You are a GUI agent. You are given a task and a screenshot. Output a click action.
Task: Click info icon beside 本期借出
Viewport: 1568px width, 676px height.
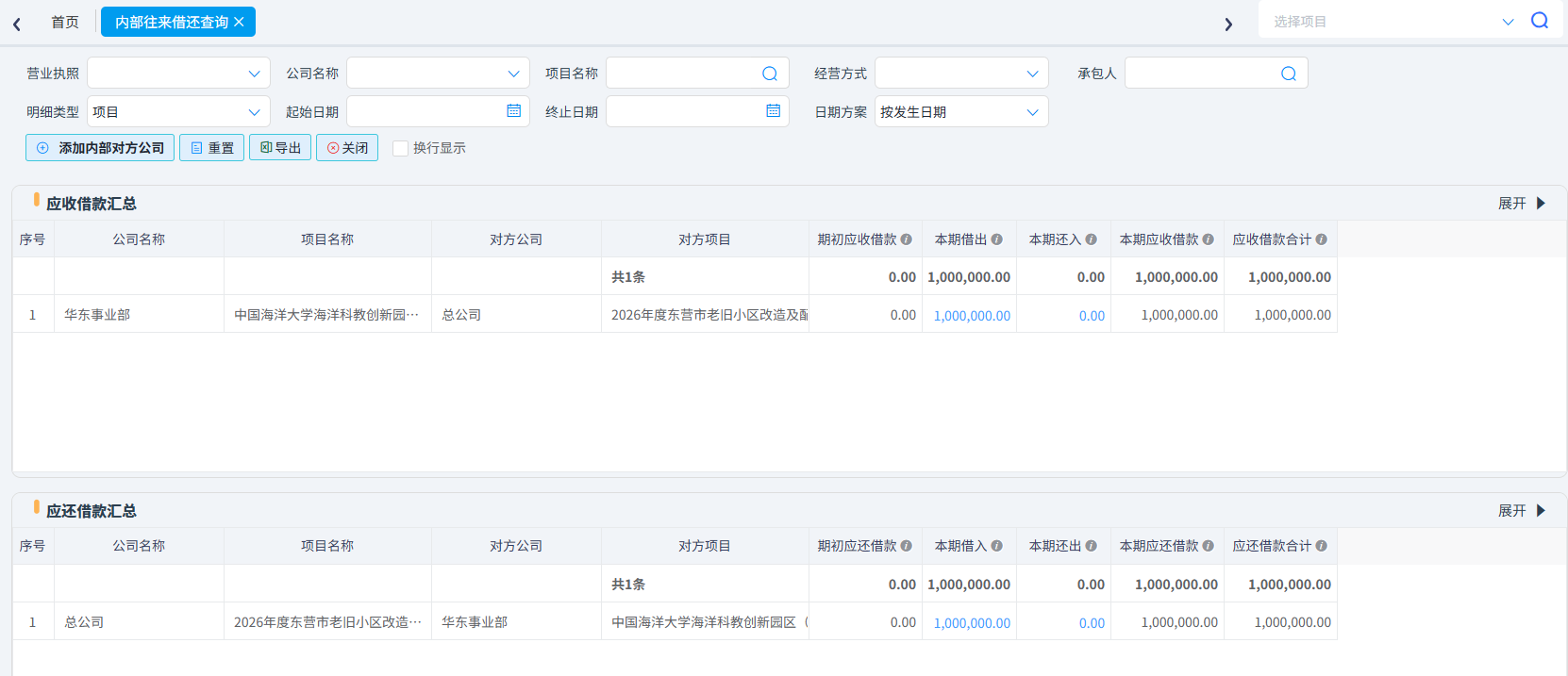997,239
